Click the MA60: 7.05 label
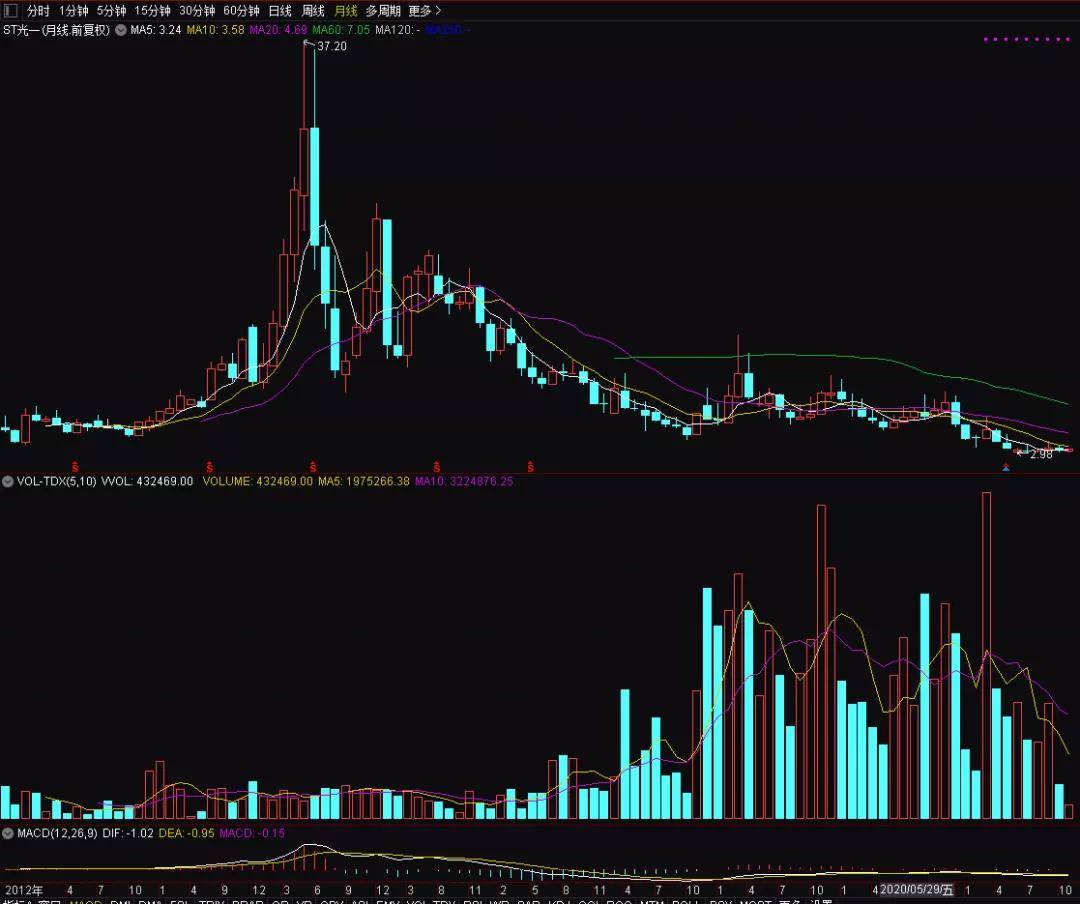The height and width of the screenshot is (904, 1080). tap(341, 30)
